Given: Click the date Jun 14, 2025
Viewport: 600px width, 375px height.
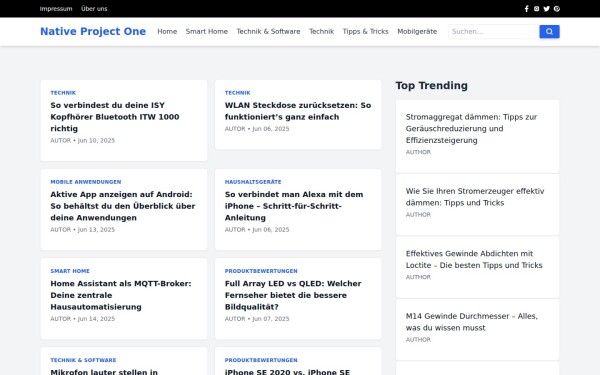Looking at the screenshot, I should click(96, 319).
